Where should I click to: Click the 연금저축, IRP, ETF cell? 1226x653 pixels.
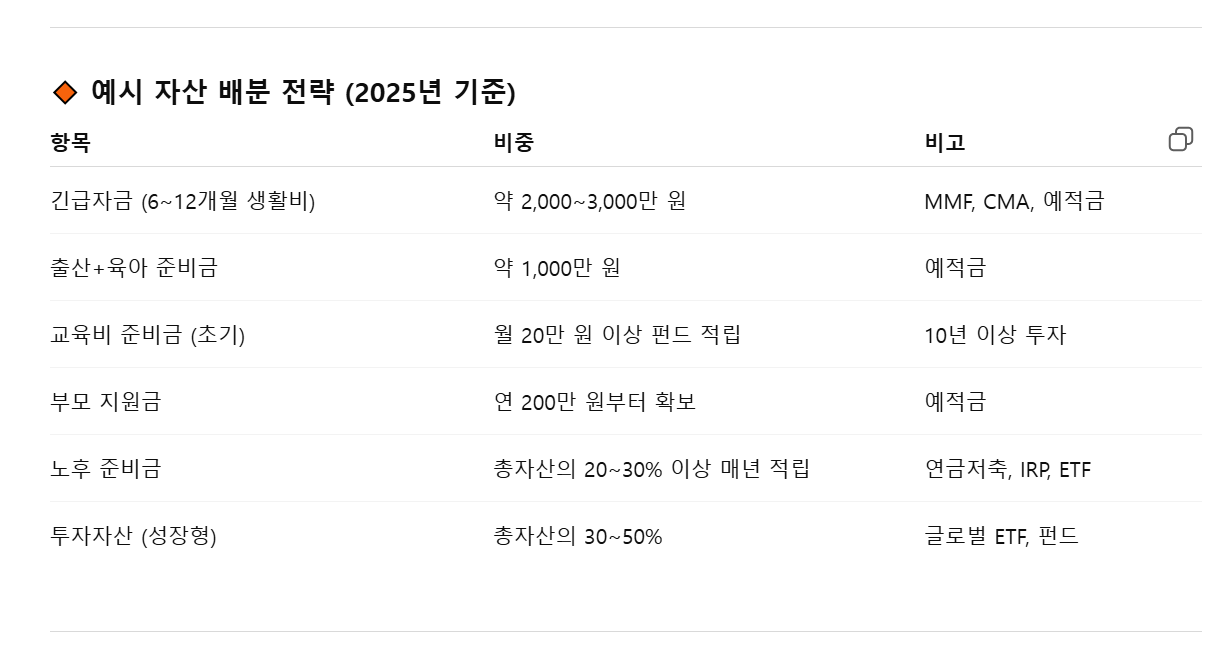coord(1008,468)
